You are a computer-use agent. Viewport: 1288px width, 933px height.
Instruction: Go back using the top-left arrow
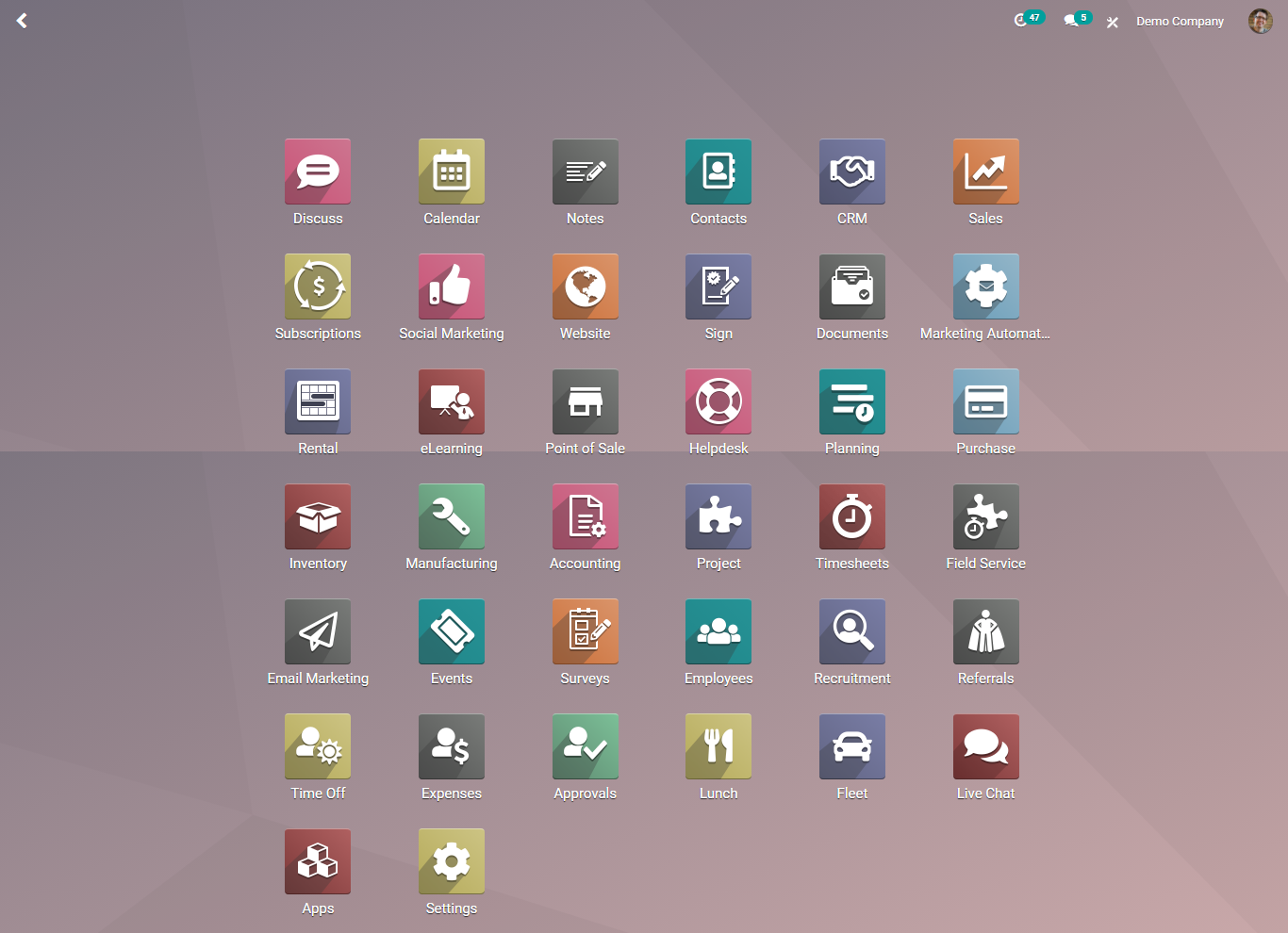[x=22, y=21]
